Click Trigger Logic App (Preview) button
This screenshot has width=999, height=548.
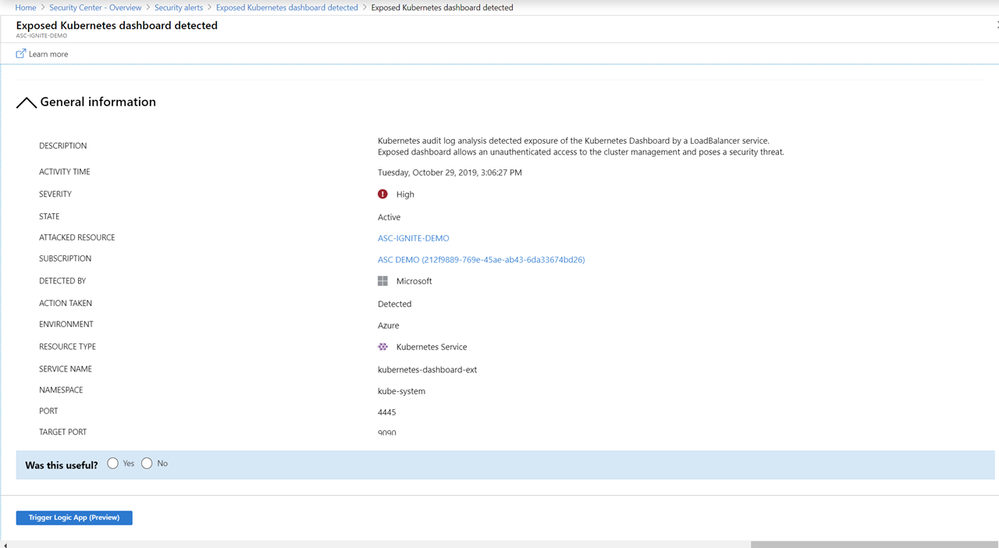74,517
